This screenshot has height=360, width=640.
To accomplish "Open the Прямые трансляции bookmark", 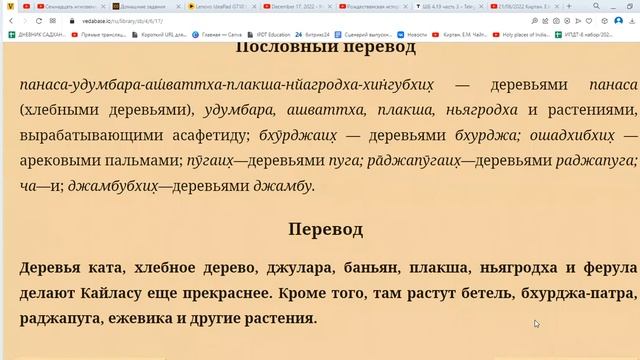I will [99, 35].
